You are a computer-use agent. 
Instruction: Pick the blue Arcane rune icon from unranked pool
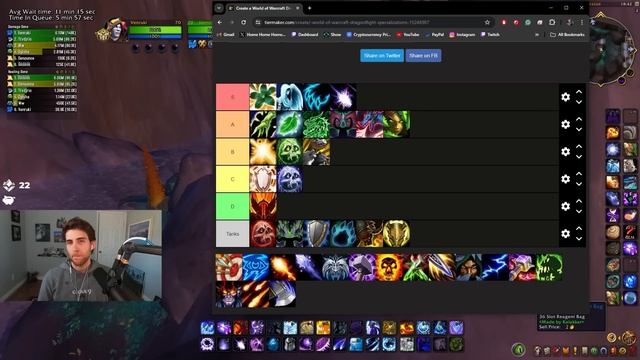pos(256,267)
